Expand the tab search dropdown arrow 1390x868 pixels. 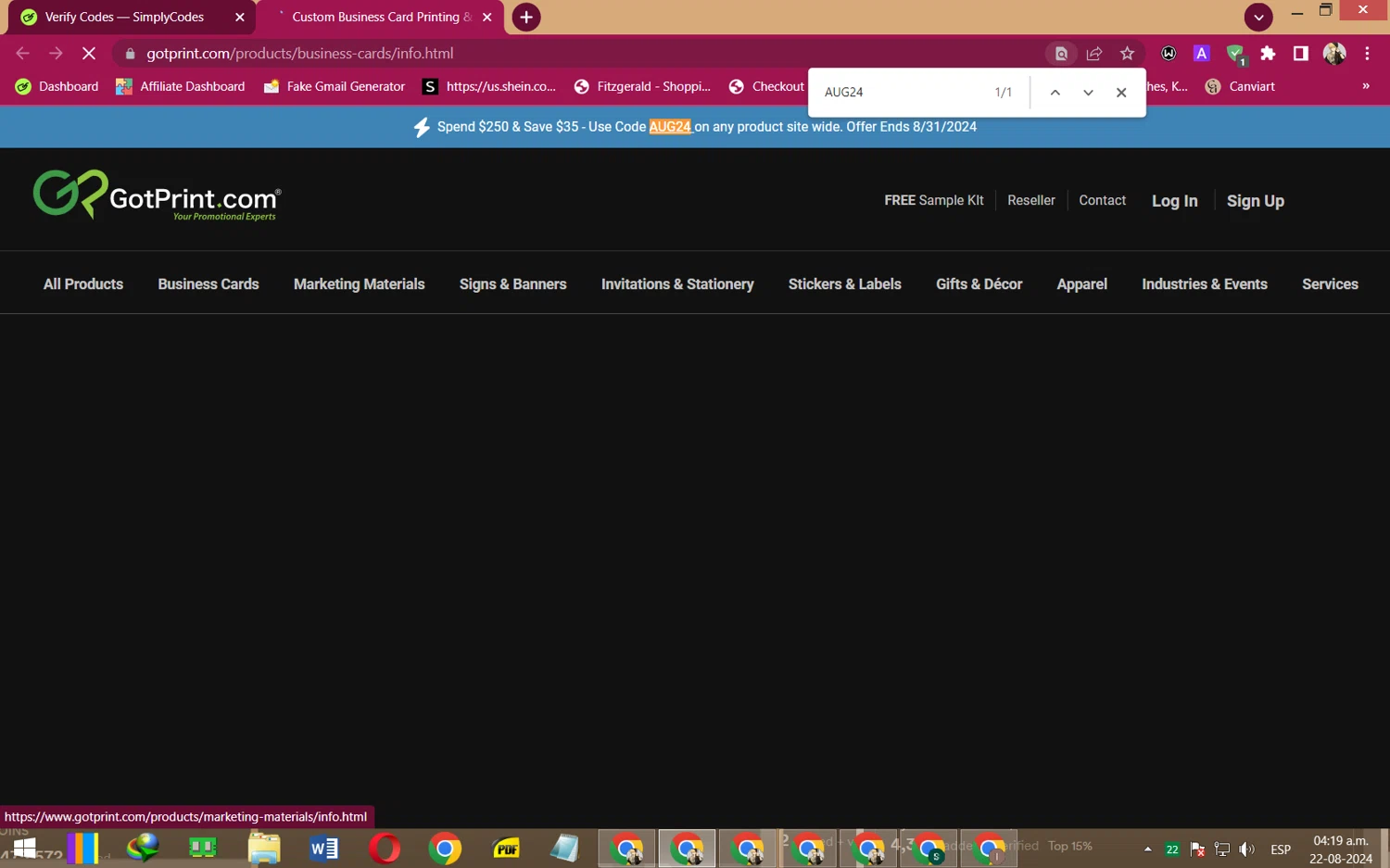(x=1257, y=18)
